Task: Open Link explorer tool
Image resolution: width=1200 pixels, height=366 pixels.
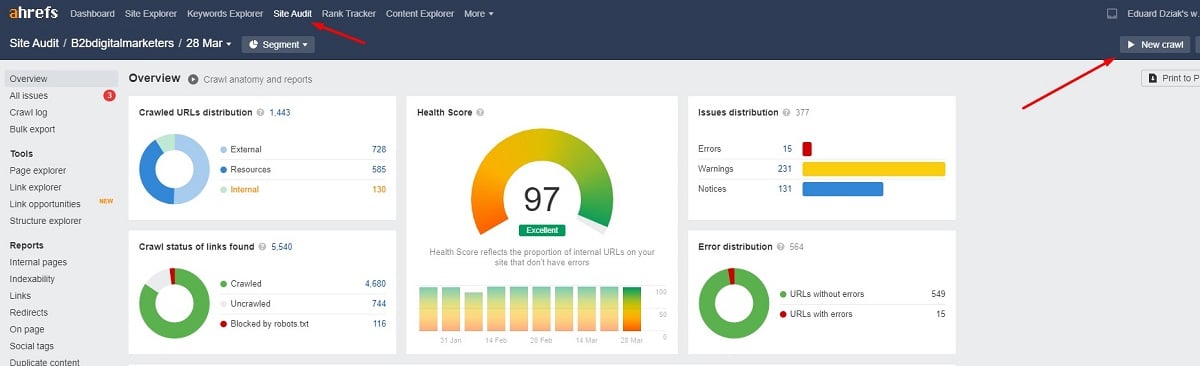Action: tap(36, 187)
